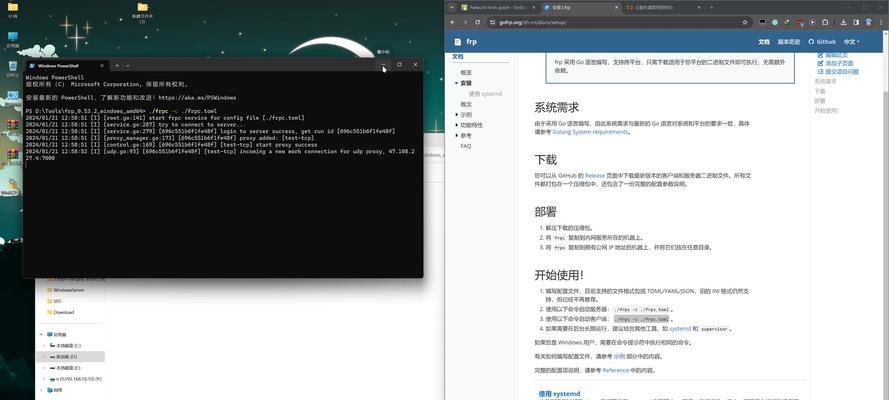The height and width of the screenshot is (400, 889).
Task: Click the gofrp.org address bar
Action: point(618,22)
